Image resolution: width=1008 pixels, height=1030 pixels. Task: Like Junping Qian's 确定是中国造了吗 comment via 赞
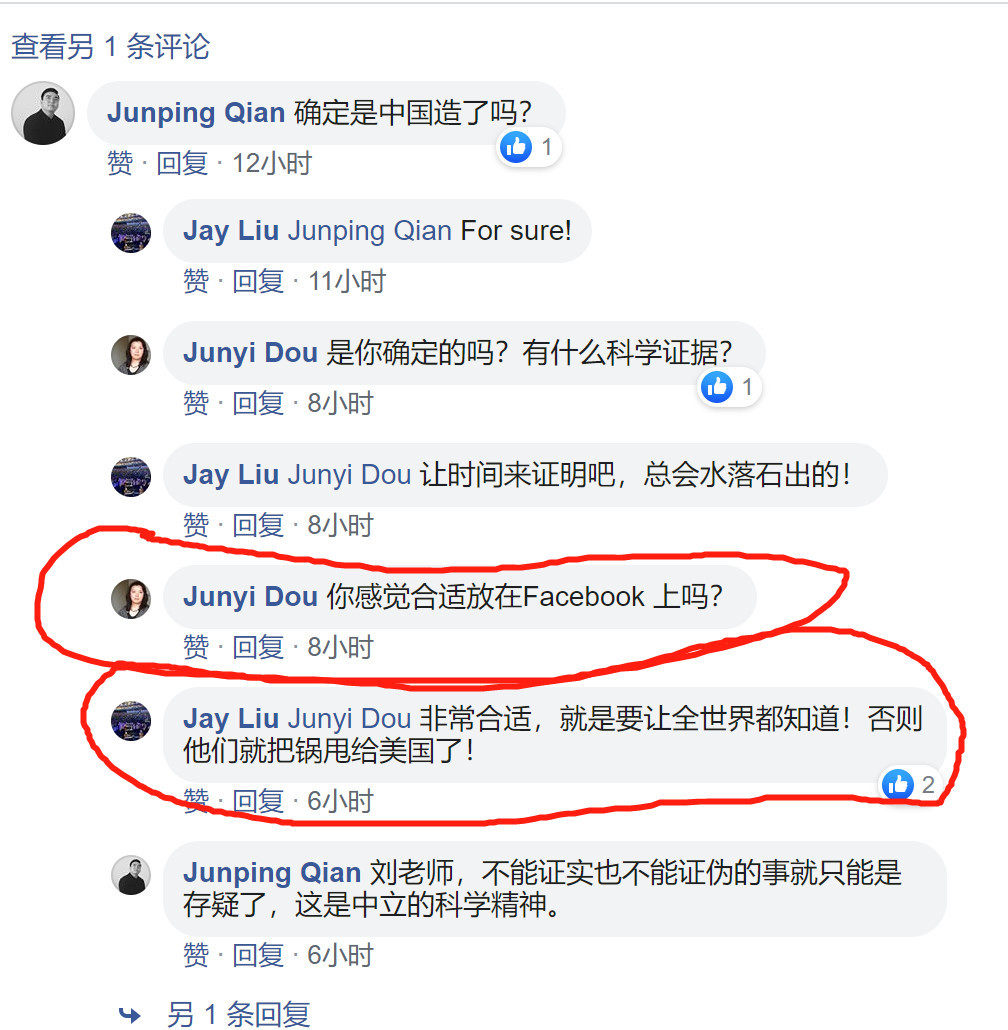[120, 163]
